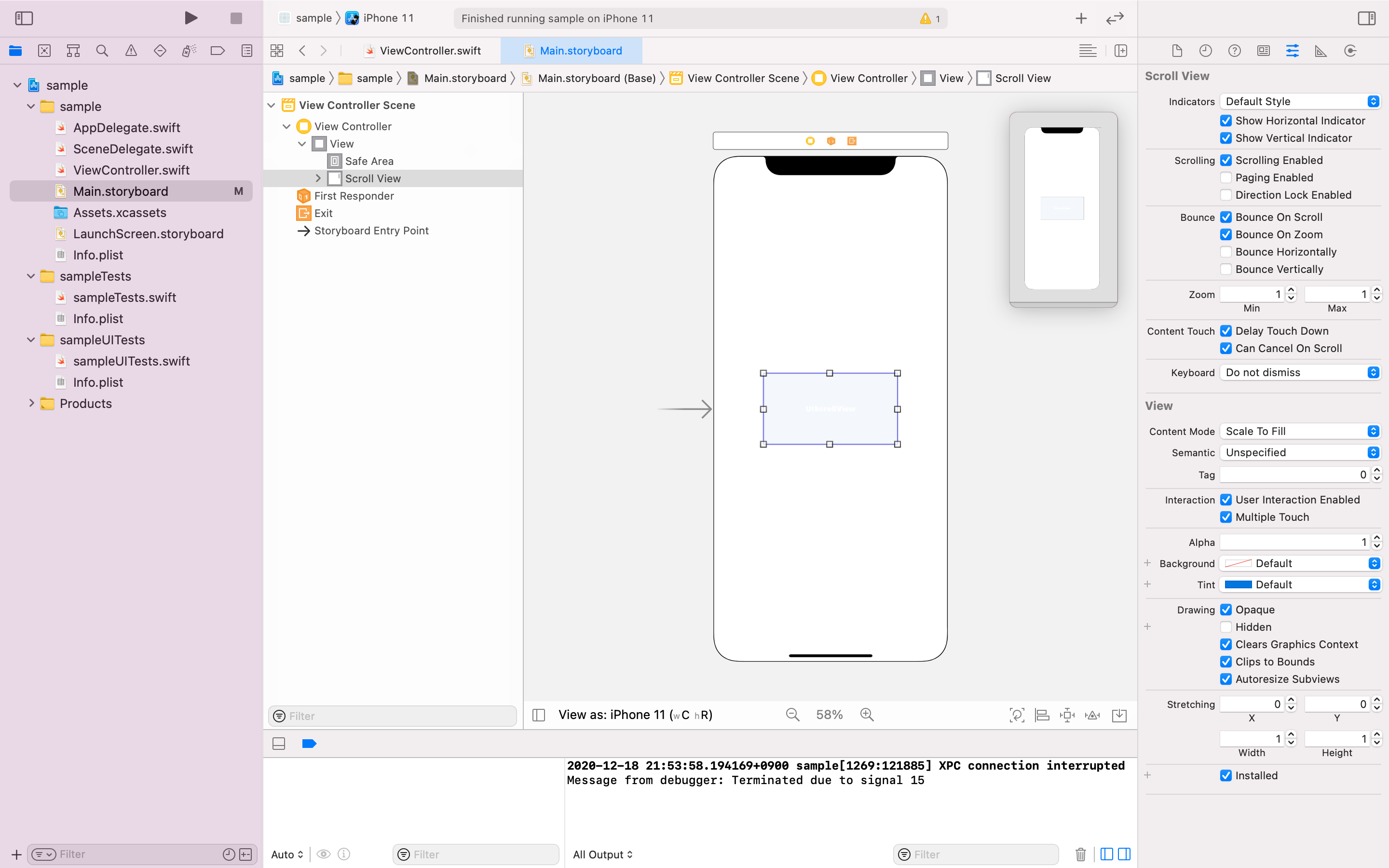Click the Run (play) button
The height and width of the screenshot is (868, 1389).
coord(191,18)
